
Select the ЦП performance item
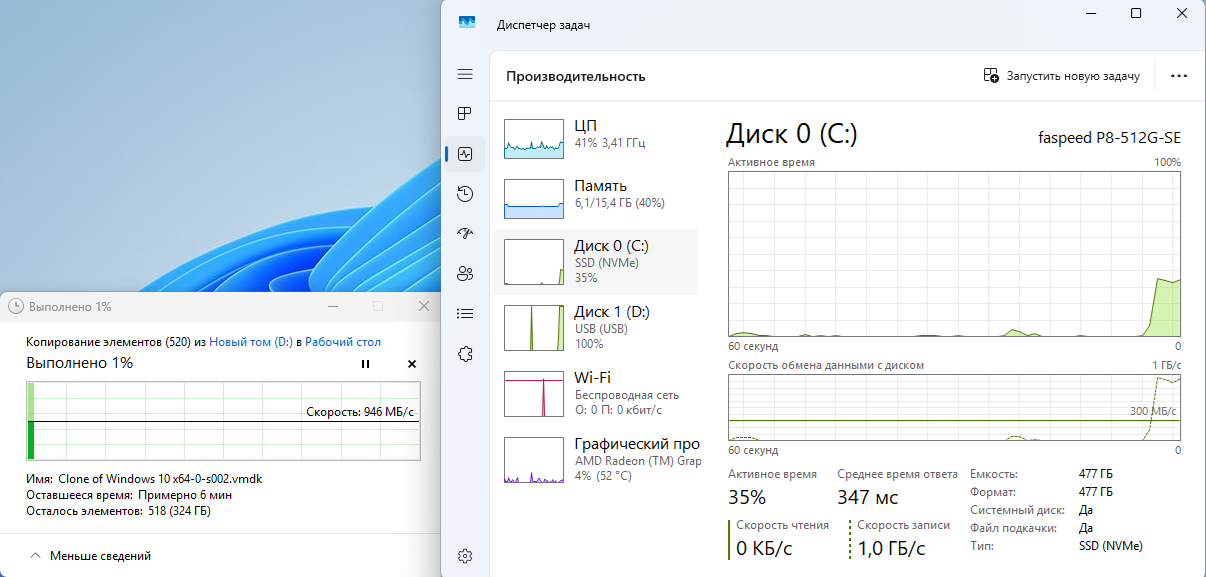coord(597,135)
